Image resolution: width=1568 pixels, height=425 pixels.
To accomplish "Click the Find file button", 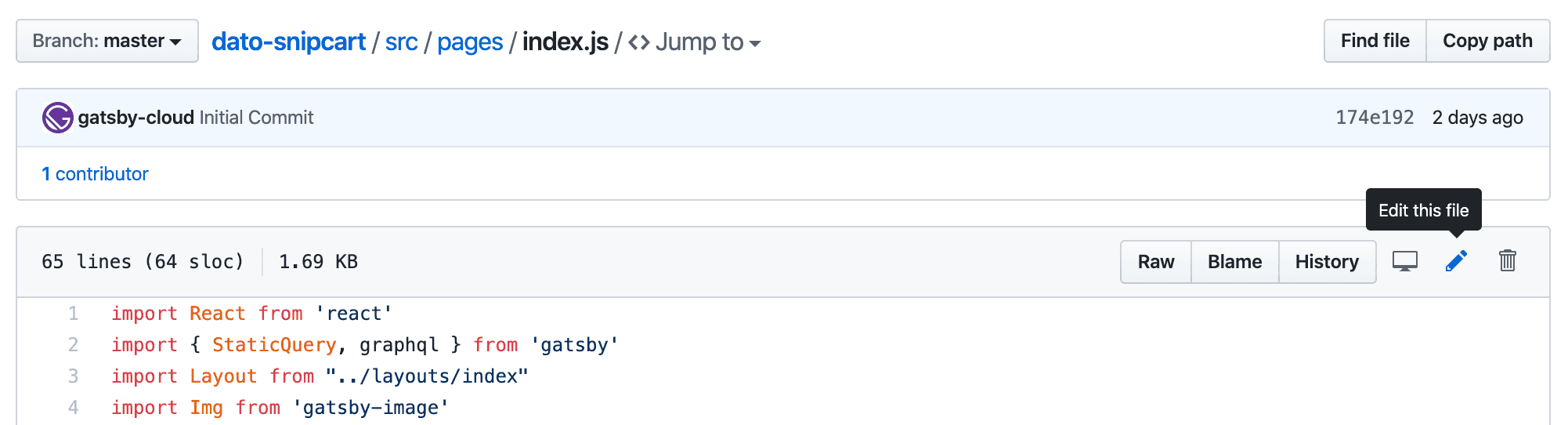I will (1375, 41).
